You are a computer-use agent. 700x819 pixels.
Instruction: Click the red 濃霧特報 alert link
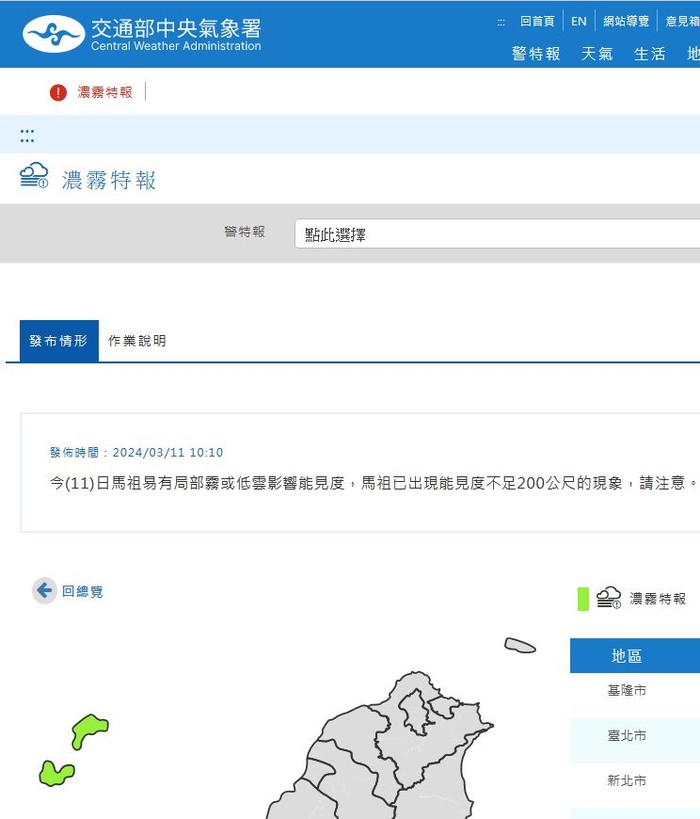[x=105, y=92]
